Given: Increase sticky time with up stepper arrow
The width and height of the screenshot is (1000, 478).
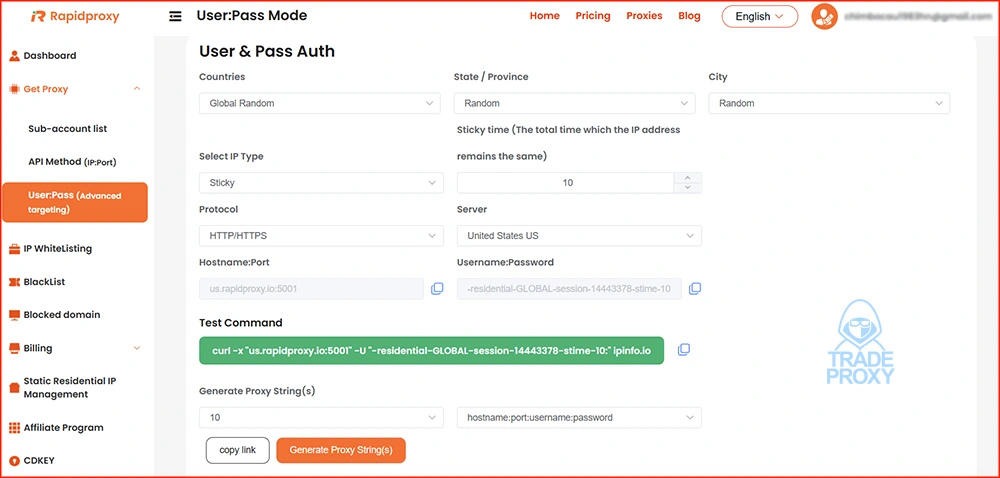Looking at the screenshot, I should pyautogui.click(x=688, y=178).
